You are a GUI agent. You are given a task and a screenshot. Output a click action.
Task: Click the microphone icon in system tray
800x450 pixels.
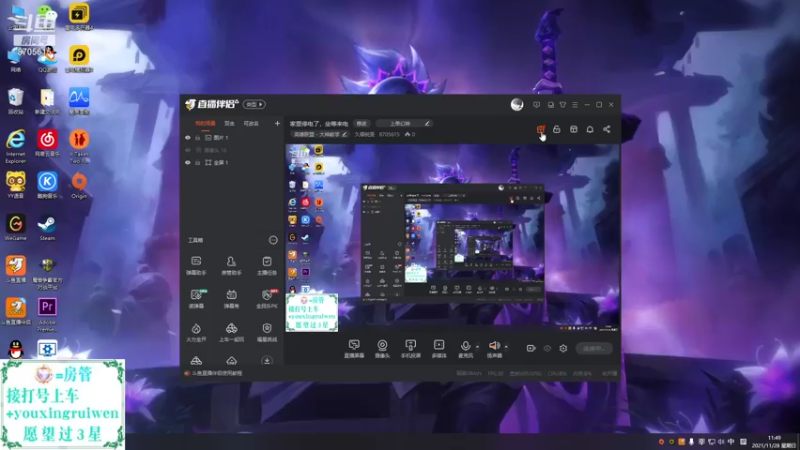(691, 442)
